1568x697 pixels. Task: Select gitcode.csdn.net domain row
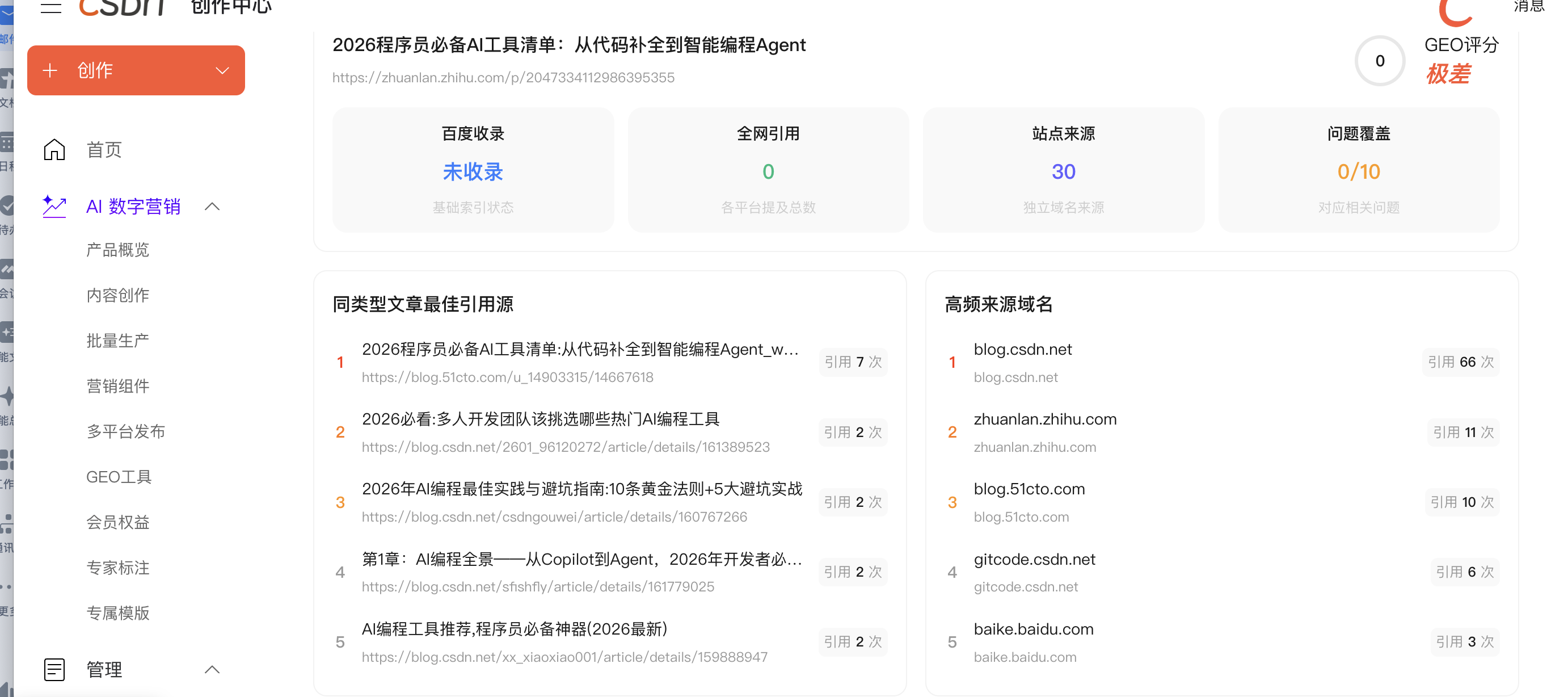1221,572
